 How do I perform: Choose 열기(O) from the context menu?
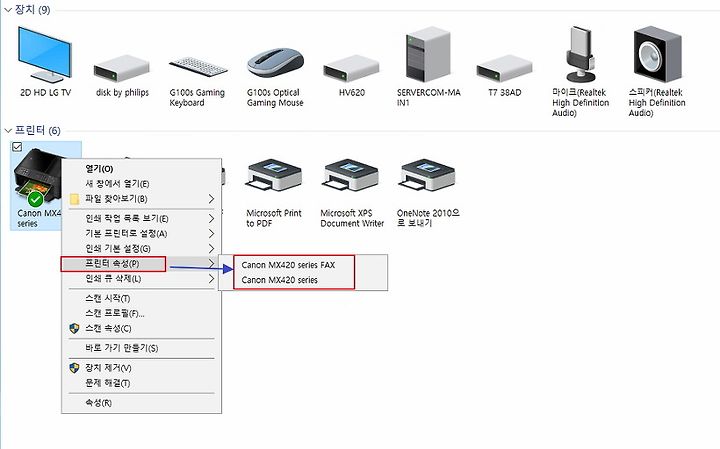[141, 168]
